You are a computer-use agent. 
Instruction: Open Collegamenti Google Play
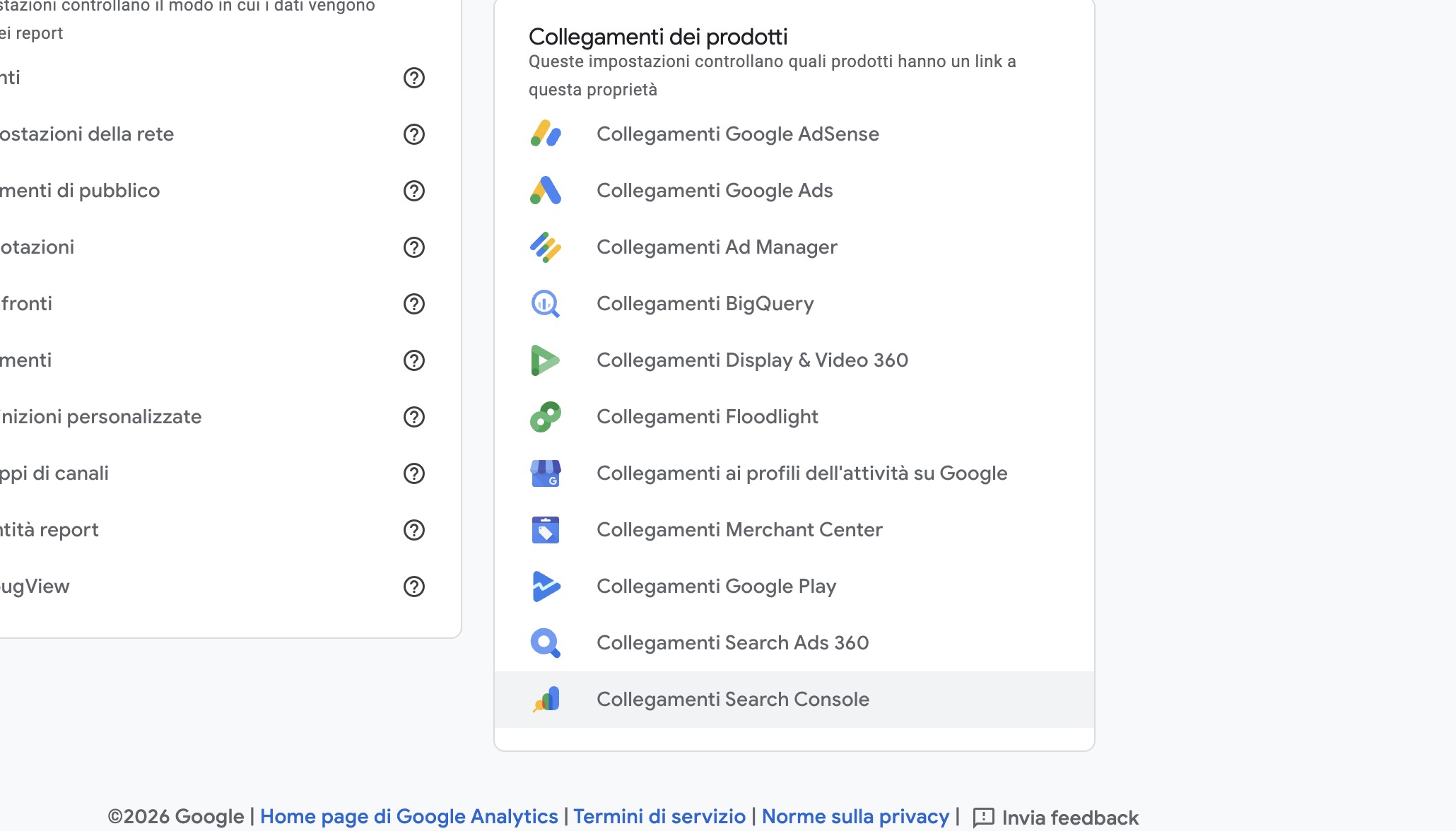(x=794, y=587)
